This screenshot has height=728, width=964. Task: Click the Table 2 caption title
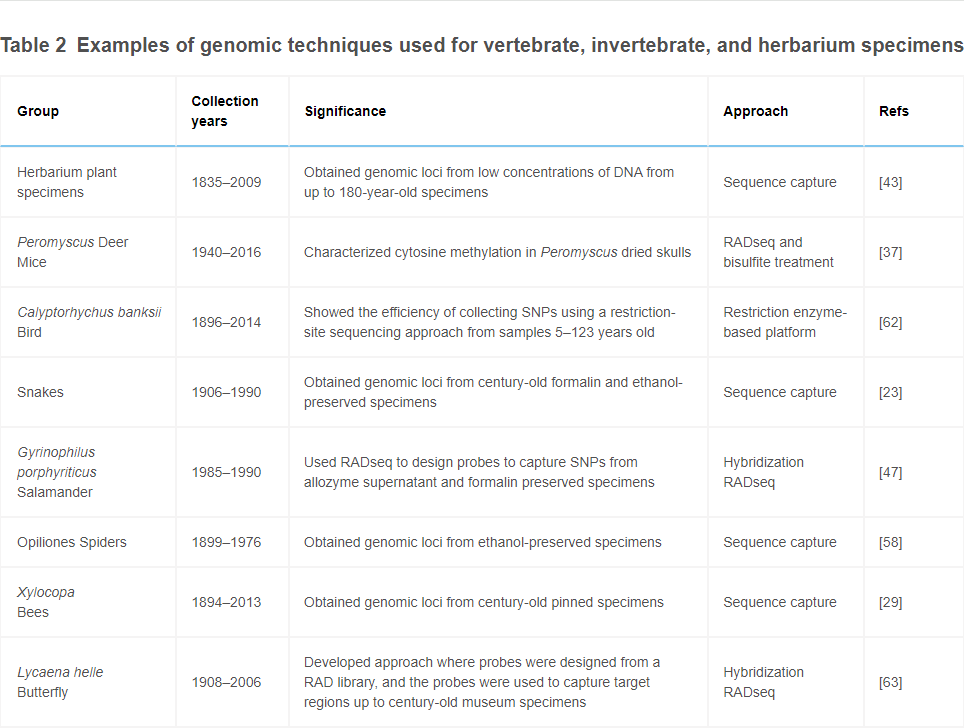pos(482,46)
